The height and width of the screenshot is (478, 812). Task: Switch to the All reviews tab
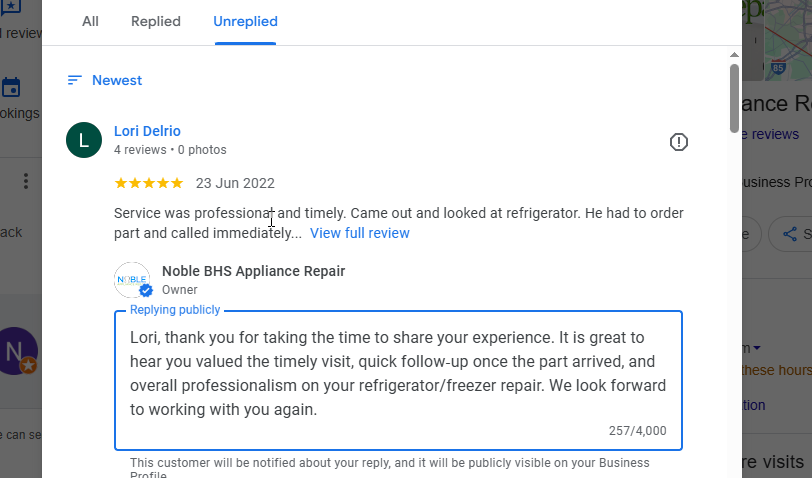click(x=90, y=21)
